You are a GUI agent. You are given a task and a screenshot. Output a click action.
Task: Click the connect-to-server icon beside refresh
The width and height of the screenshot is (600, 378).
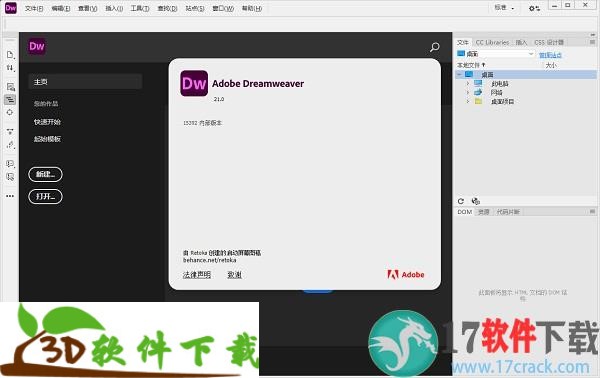pyautogui.click(x=476, y=201)
